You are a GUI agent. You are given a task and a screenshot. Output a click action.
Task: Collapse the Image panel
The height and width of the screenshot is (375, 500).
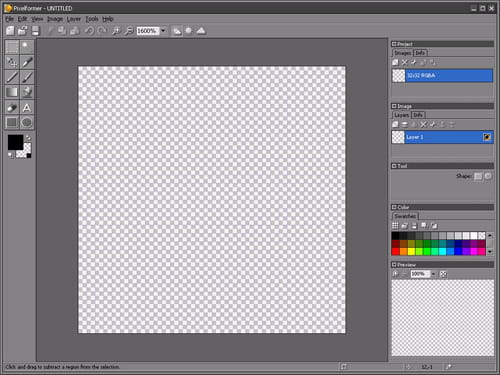tap(394, 106)
